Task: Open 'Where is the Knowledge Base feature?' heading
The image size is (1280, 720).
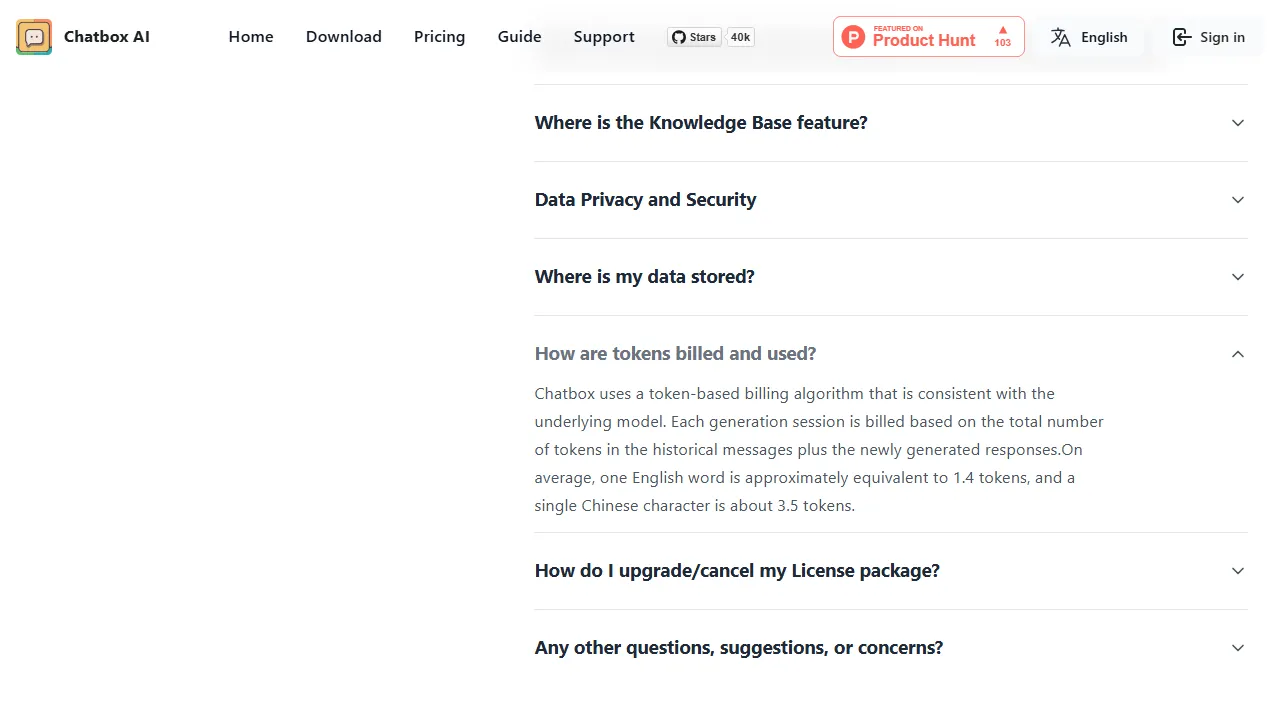Action: tap(701, 123)
